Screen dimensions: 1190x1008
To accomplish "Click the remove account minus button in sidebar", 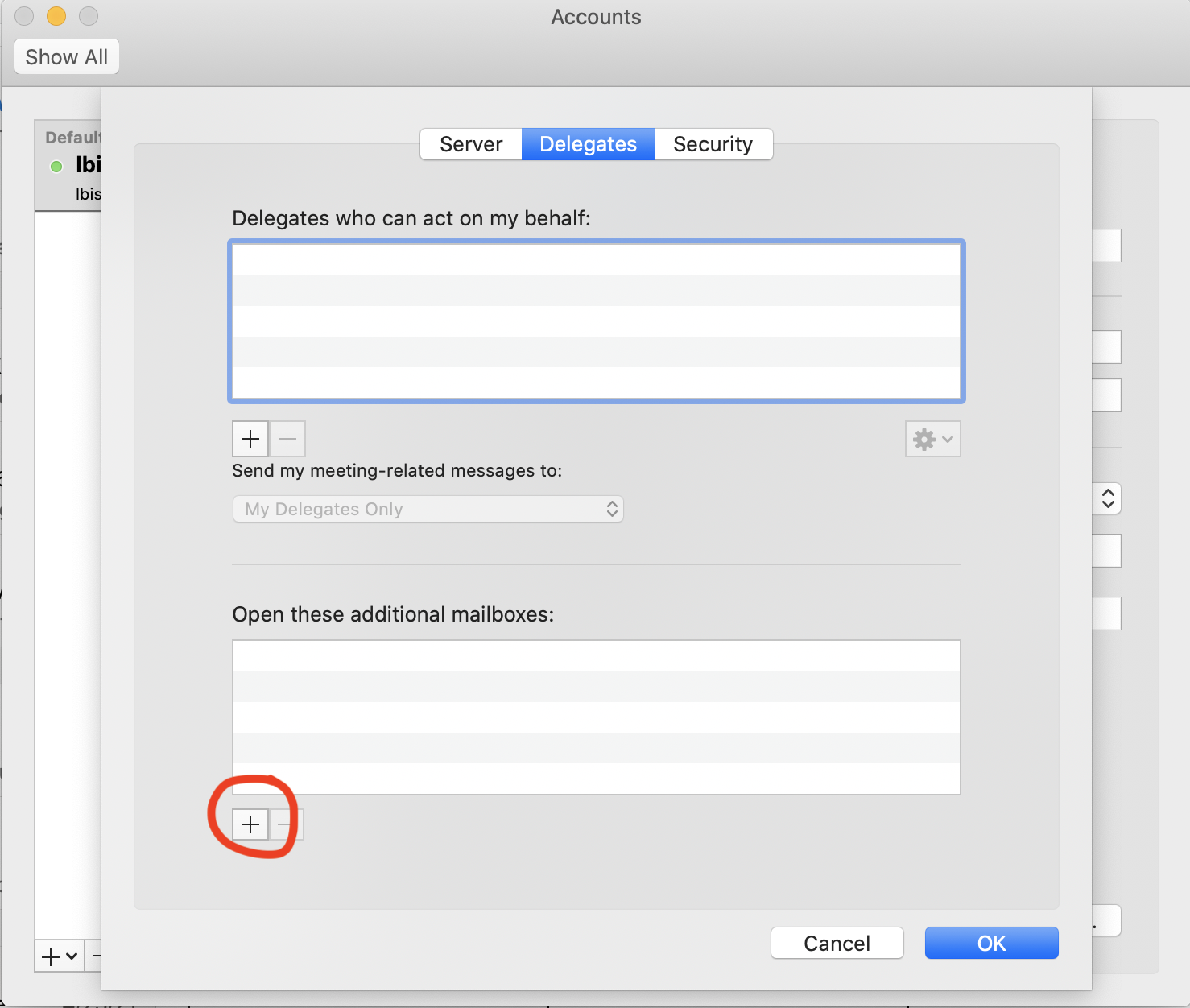I will (x=97, y=956).
